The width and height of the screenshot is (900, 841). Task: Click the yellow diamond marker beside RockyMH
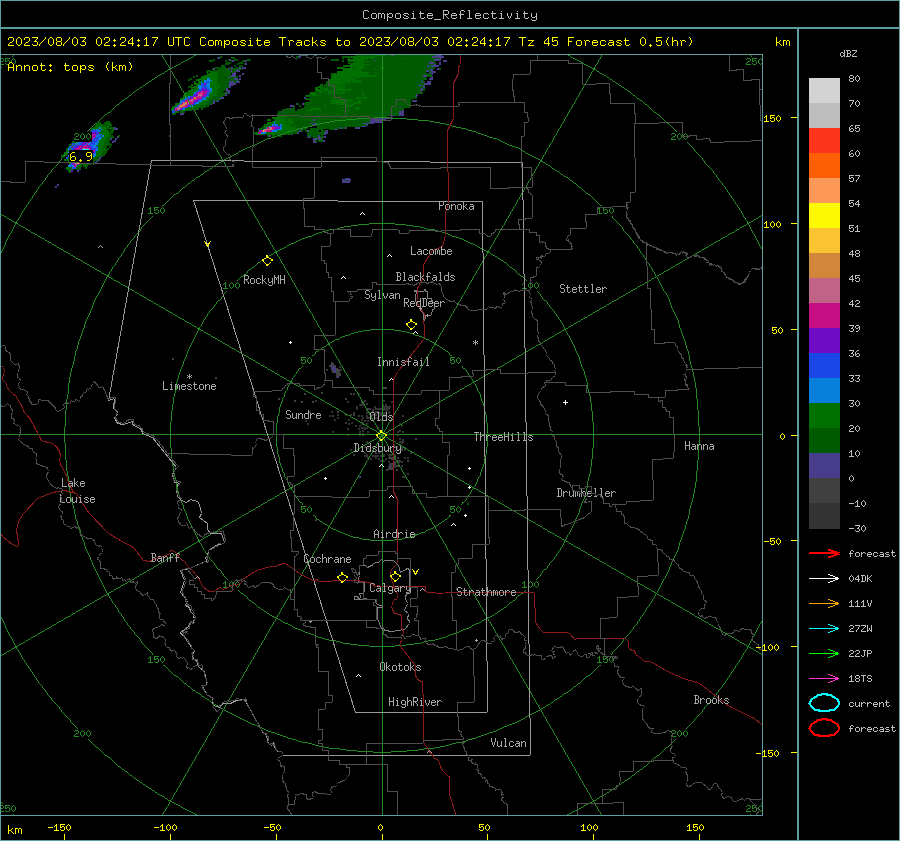point(267,261)
